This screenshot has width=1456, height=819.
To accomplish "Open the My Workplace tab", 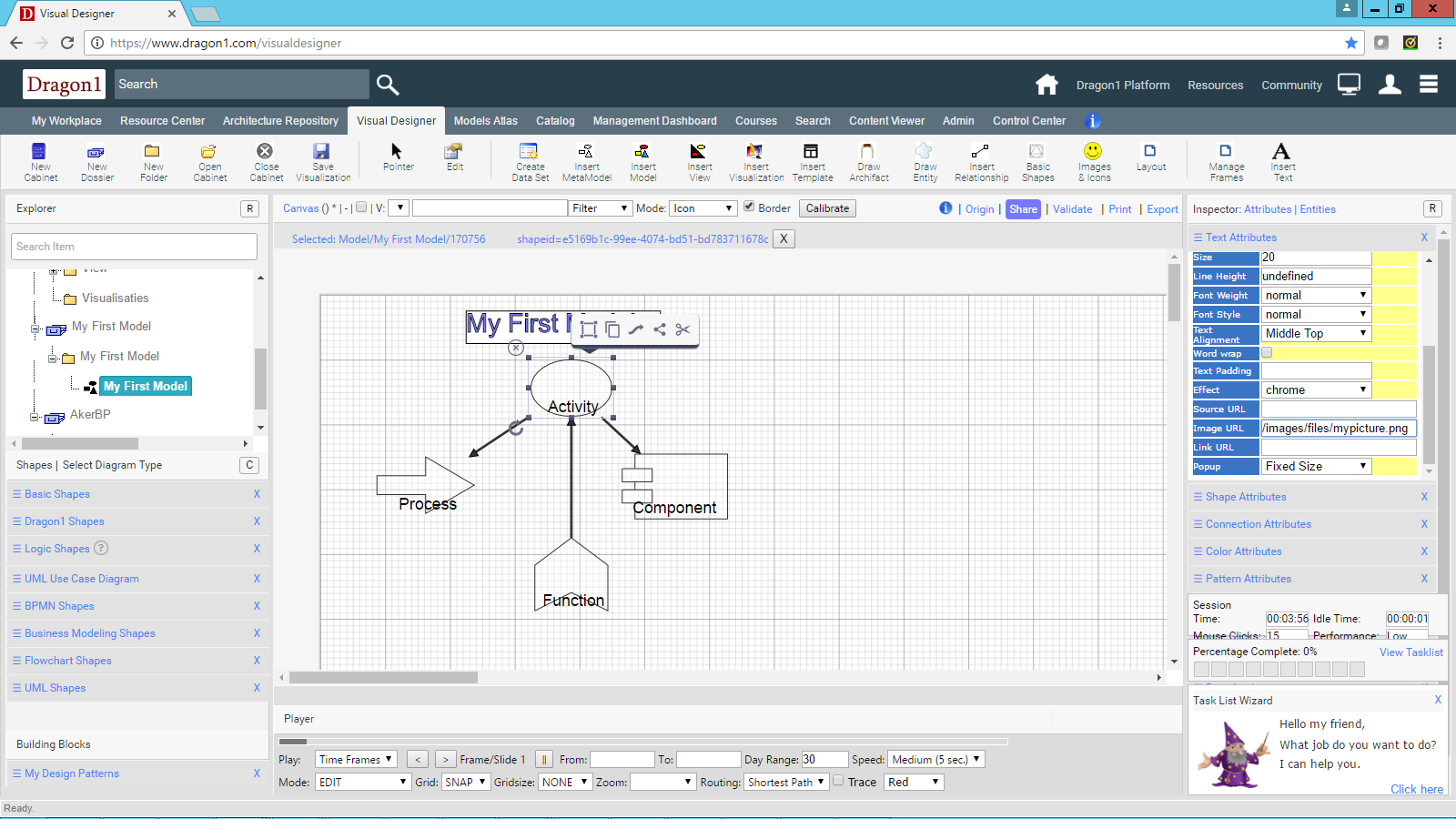I will 66,121.
